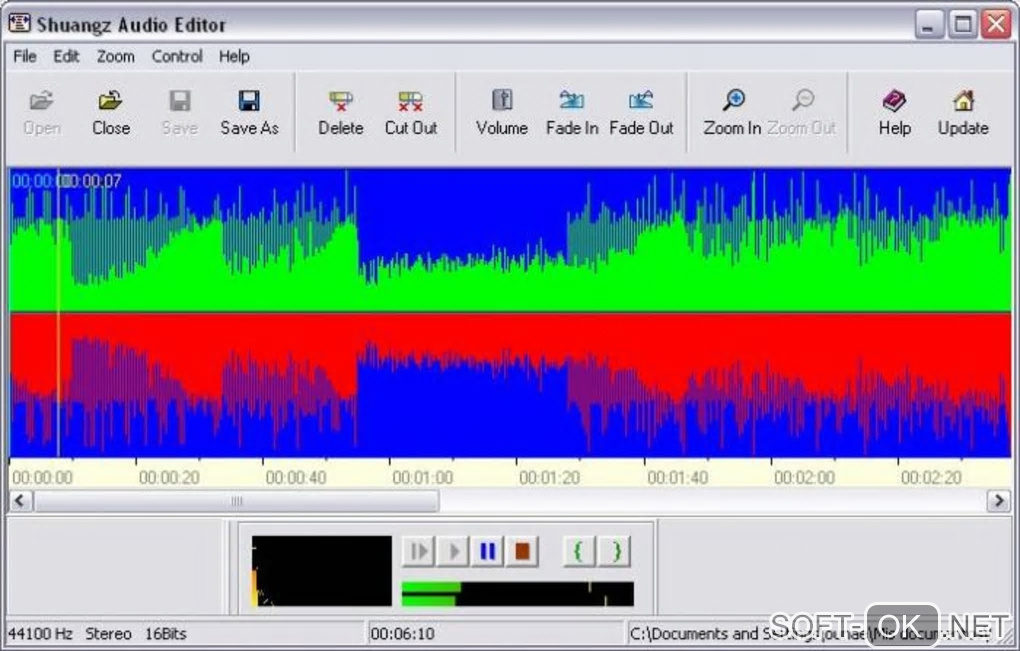Close the window with red X button

point(996,25)
